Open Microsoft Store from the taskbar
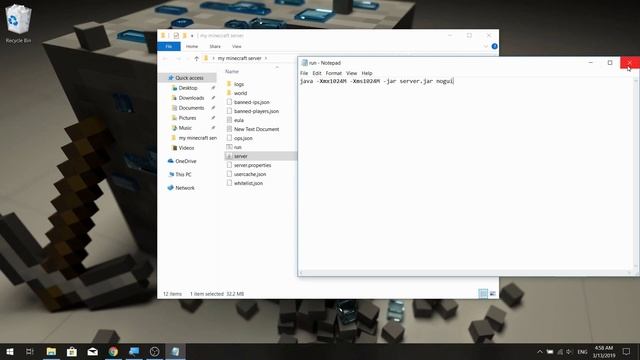640x360 pixels. click(72, 351)
